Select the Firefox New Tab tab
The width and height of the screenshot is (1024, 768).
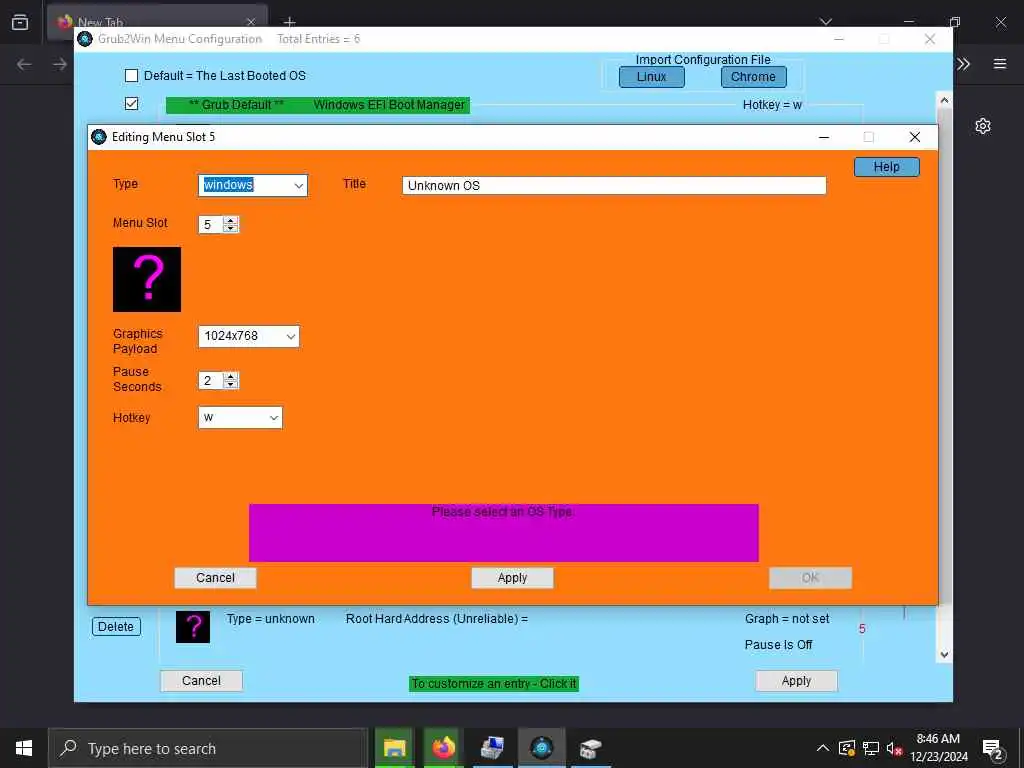(x=157, y=21)
